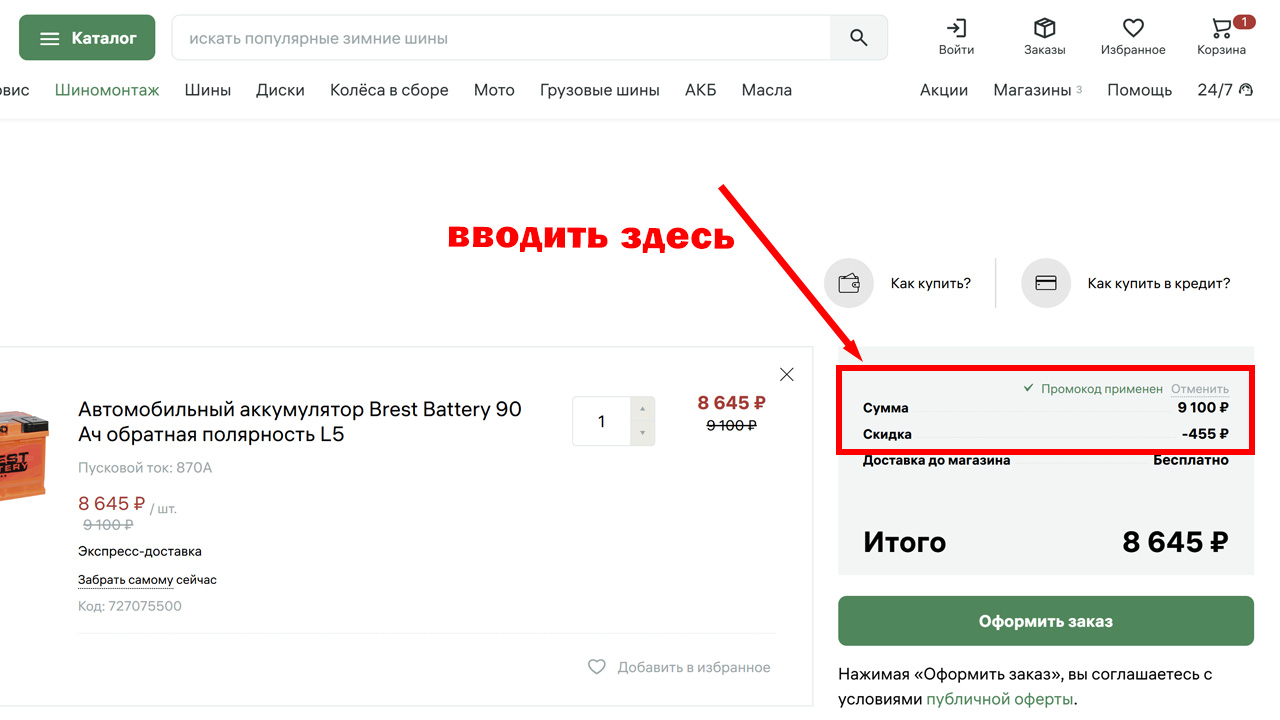Open the Brest Battery 90 Ач product title
Screen dimensions: 1280x720
pyautogui.click(x=300, y=422)
